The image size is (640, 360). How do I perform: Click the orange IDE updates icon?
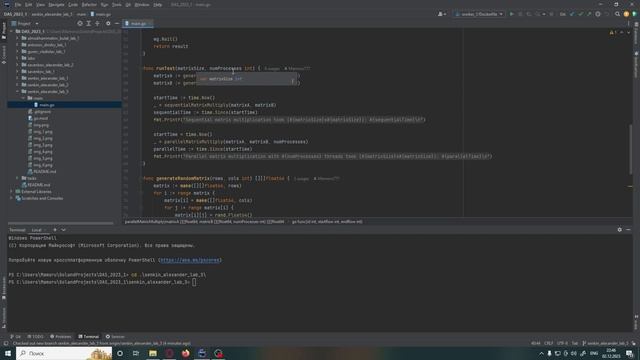pos(626,14)
